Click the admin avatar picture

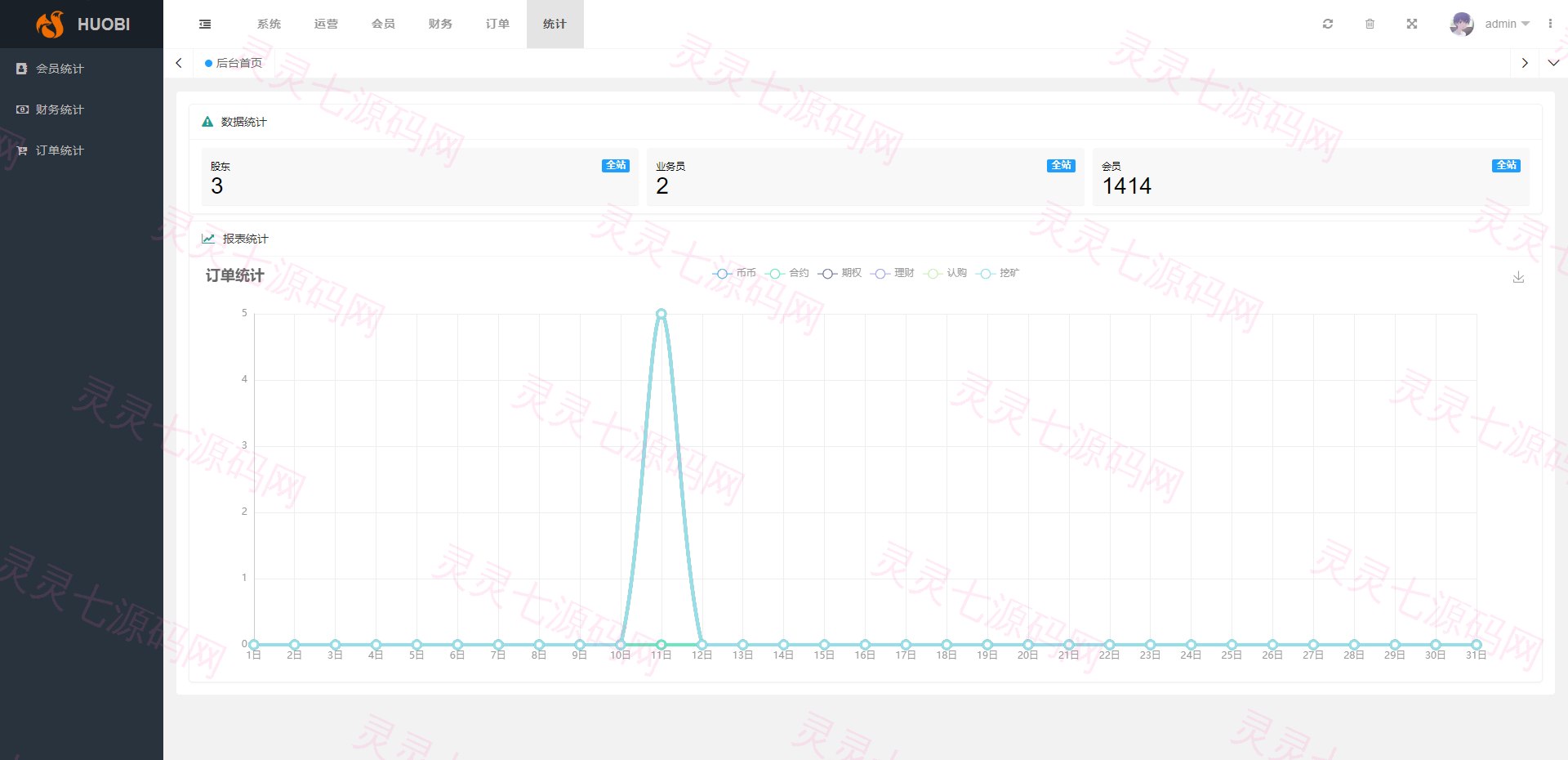click(1462, 24)
